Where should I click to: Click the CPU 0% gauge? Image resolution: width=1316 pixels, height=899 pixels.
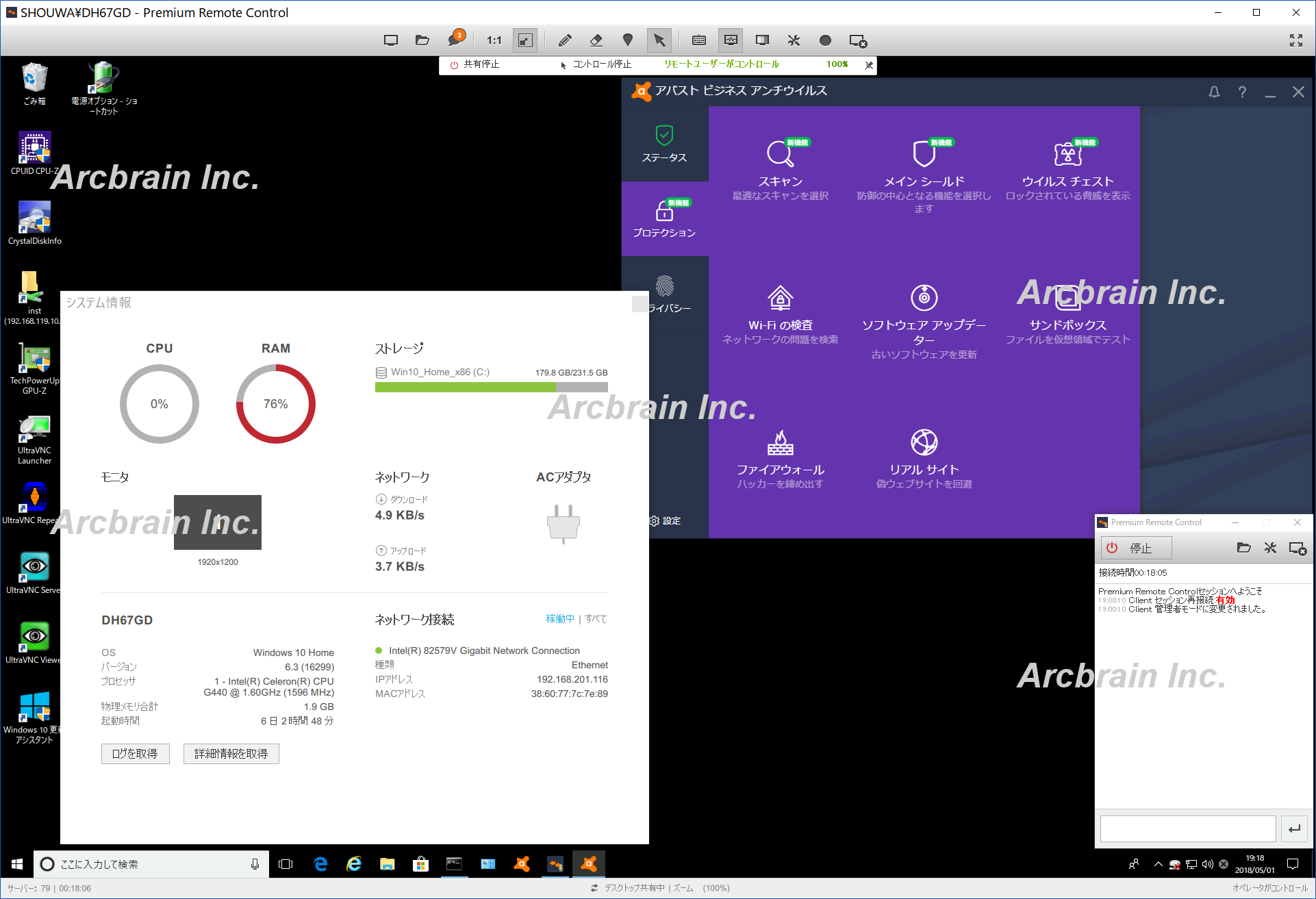tap(160, 404)
